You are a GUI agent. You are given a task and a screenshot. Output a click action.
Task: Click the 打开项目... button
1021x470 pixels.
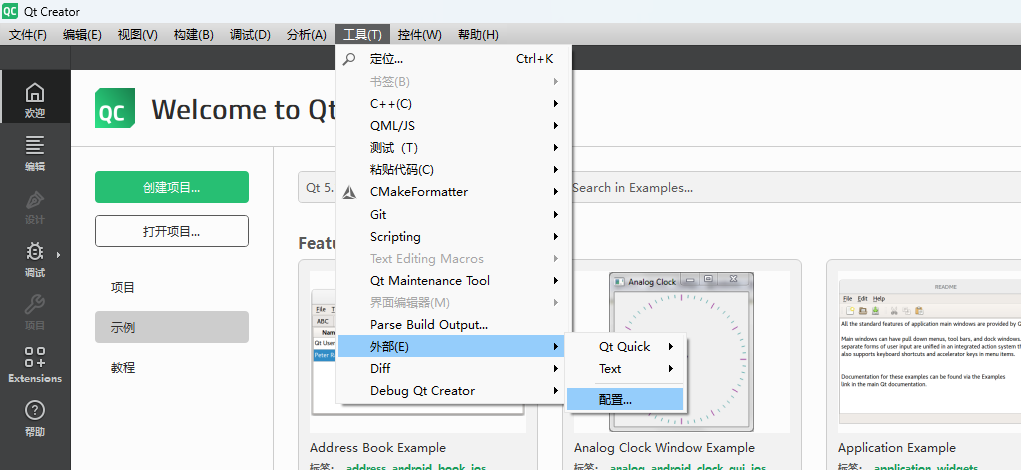[x=172, y=231]
